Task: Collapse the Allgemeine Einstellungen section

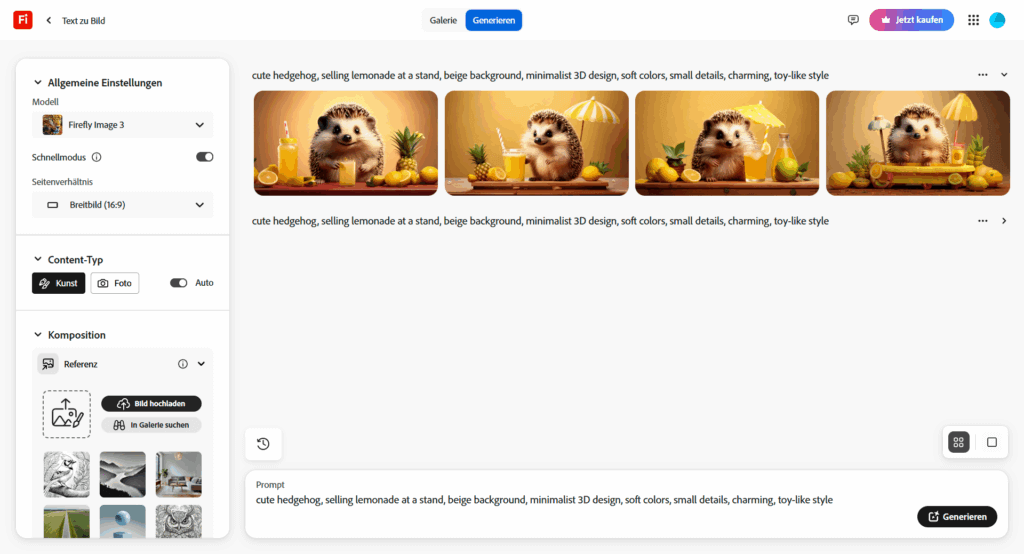Action: [38, 83]
